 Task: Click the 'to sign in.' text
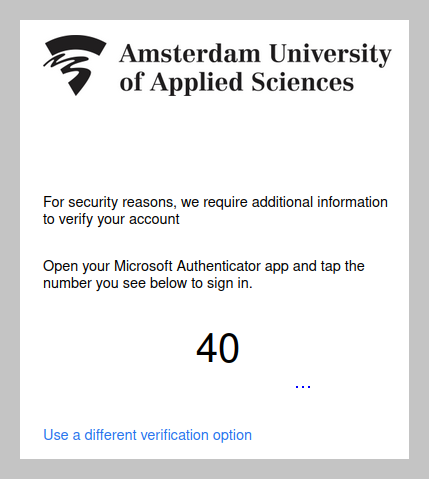point(222,283)
